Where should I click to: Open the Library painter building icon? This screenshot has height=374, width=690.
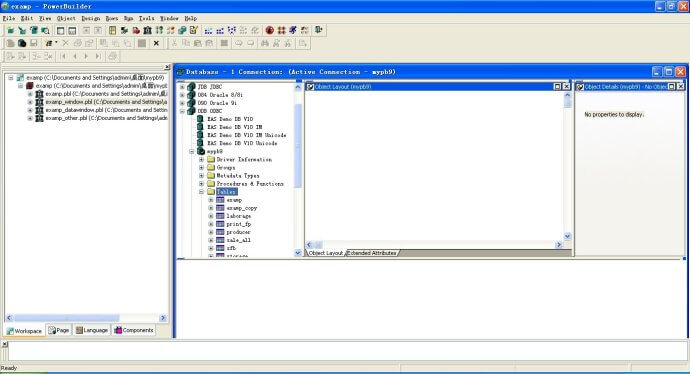click(147, 30)
